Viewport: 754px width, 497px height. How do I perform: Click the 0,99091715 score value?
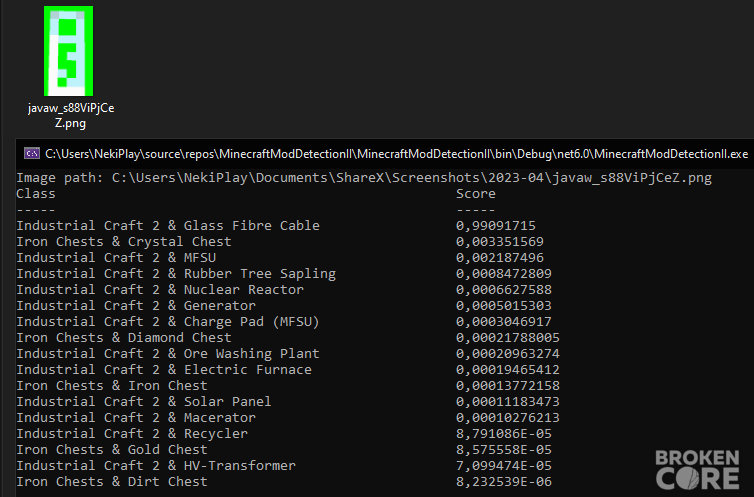pyautogui.click(x=496, y=225)
